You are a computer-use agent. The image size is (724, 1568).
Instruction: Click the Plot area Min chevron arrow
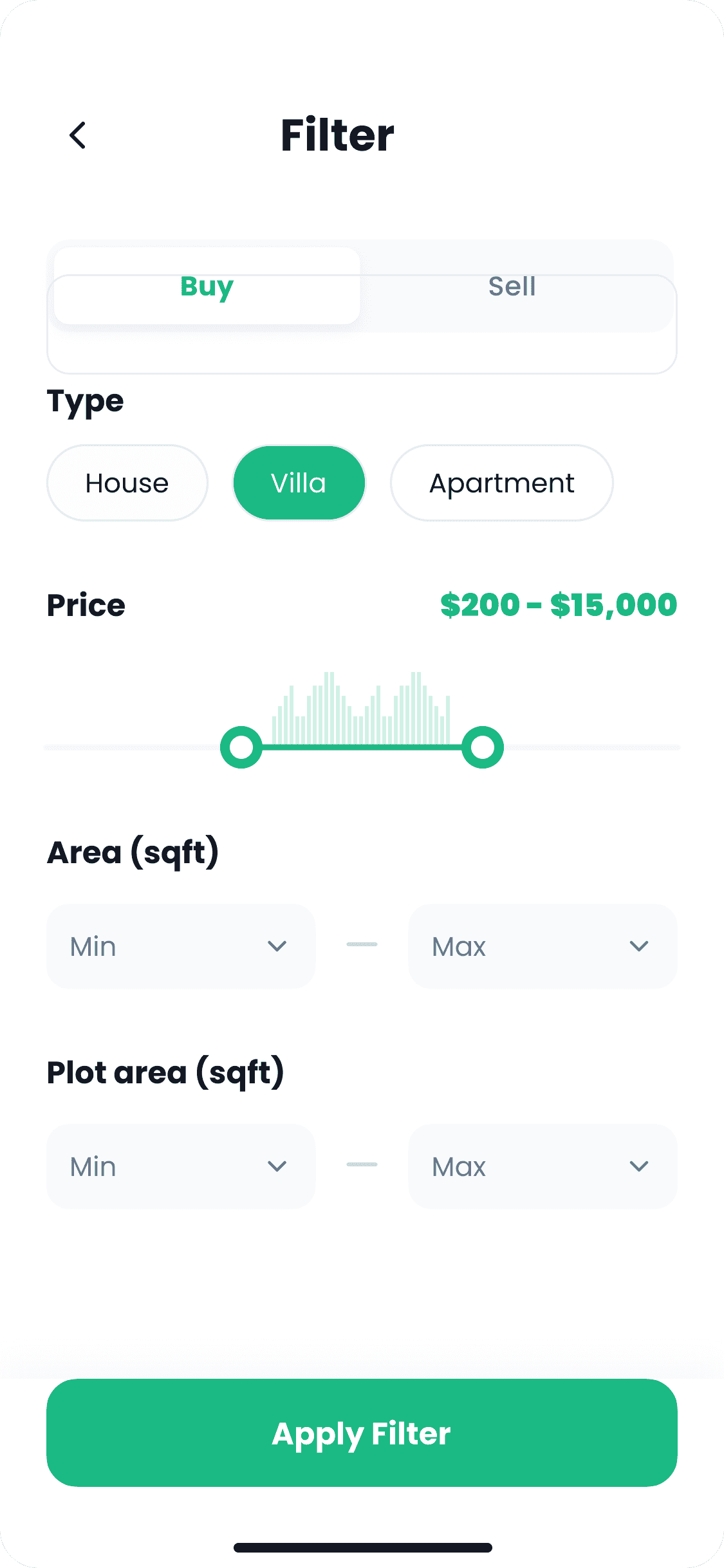(x=277, y=1166)
